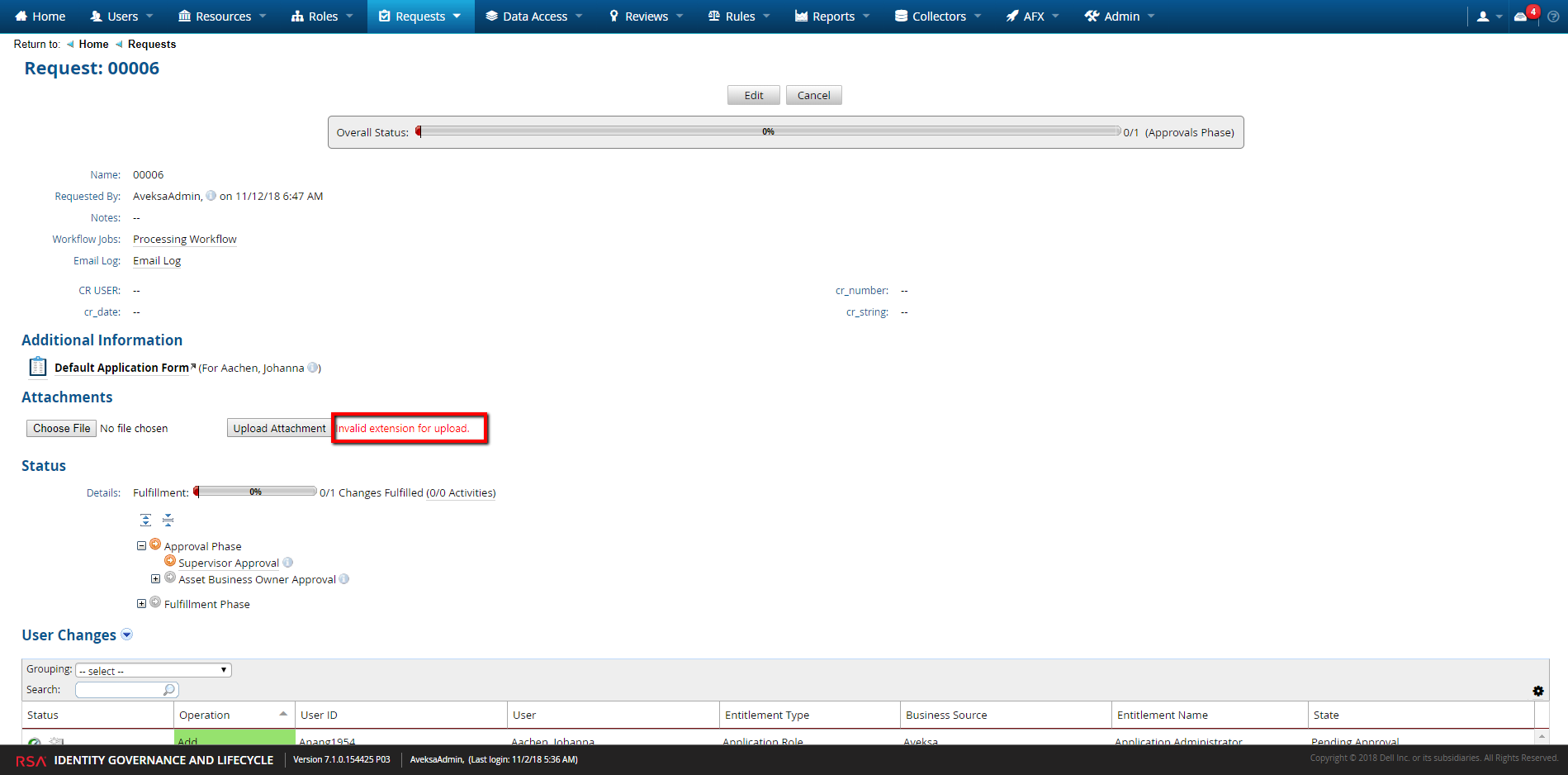Open the Admin menu
1568x775 pixels.
pos(1118,16)
